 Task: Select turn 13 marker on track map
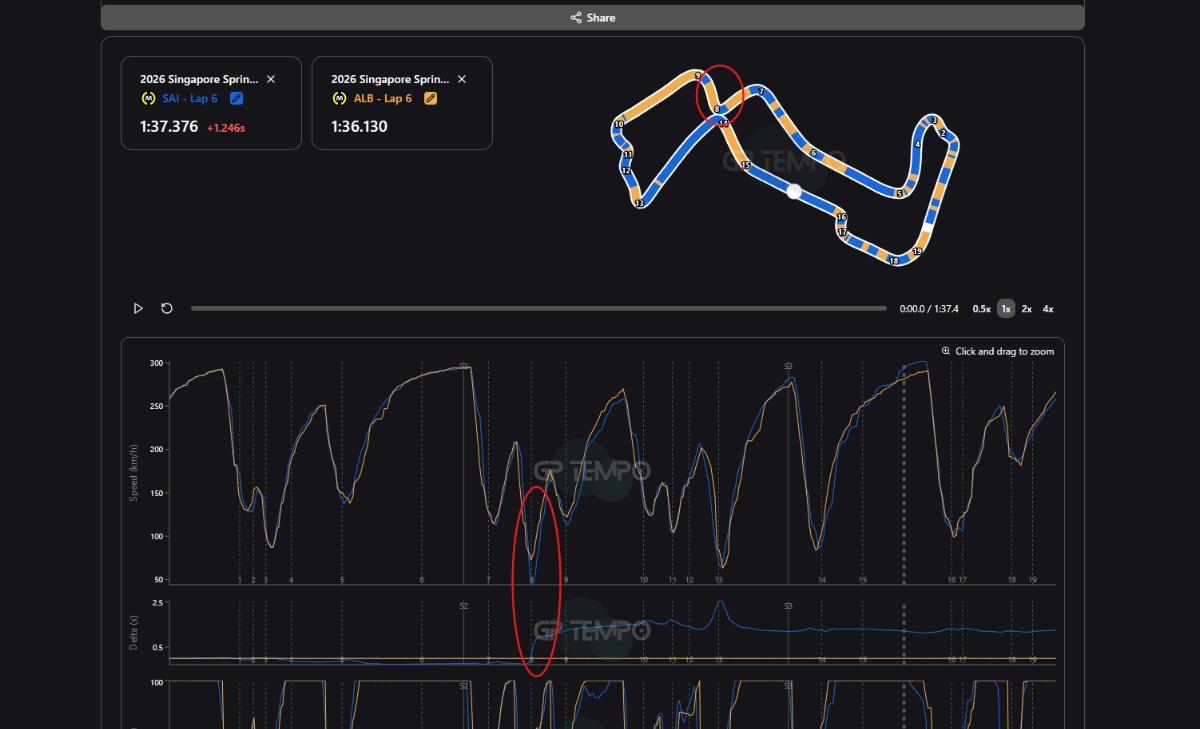639,203
